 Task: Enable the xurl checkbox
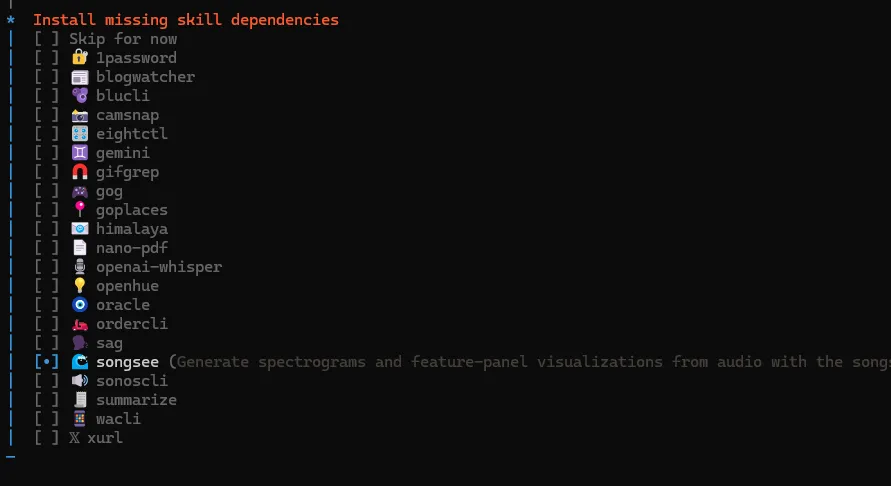(46, 438)
